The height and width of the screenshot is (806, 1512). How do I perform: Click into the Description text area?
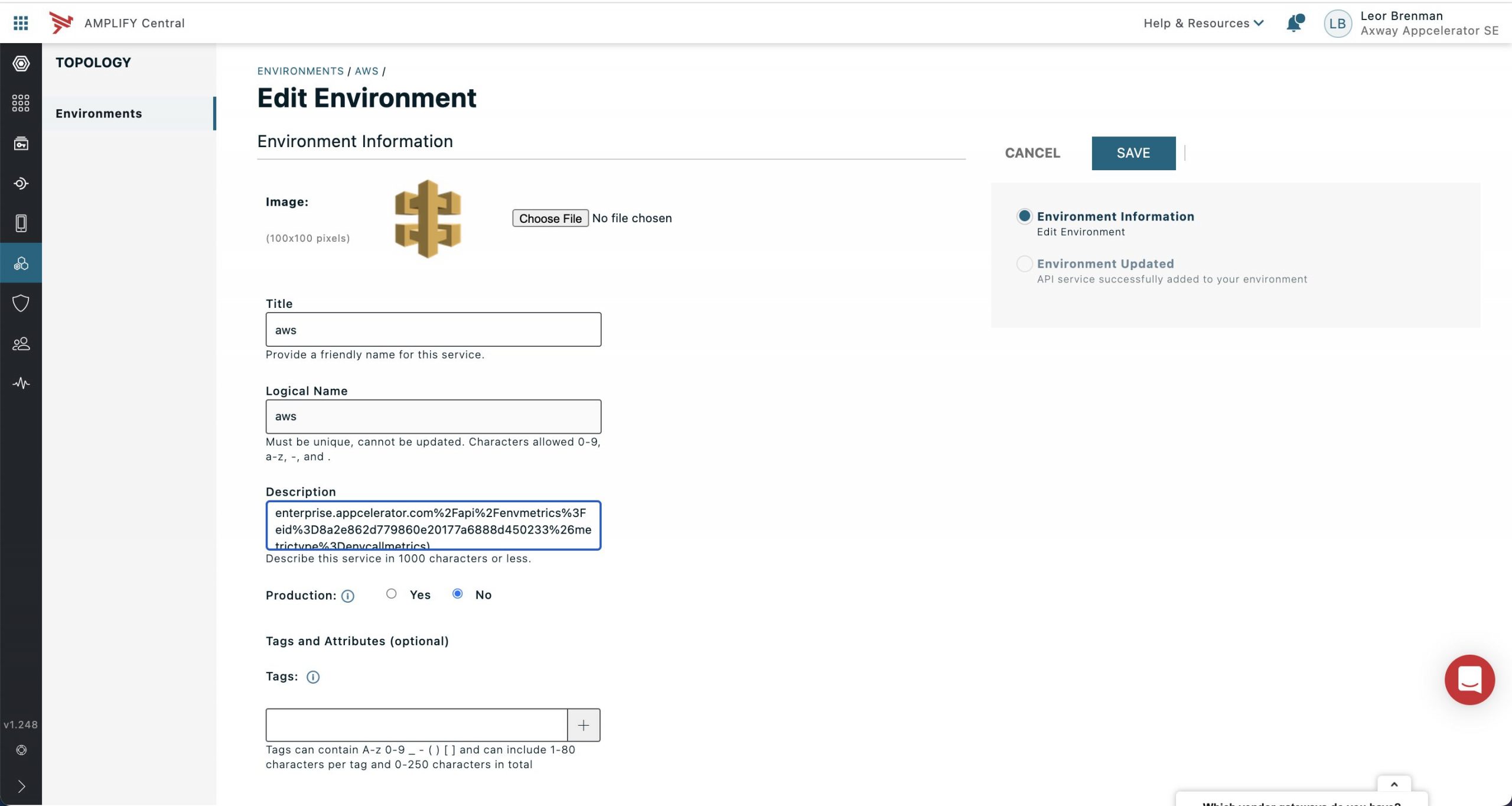coord(433,525)
